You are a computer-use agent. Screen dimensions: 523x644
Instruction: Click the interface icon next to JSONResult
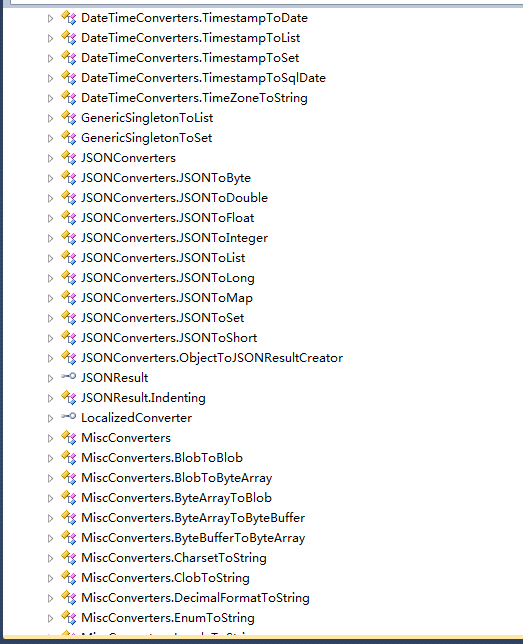pos(69,376)
